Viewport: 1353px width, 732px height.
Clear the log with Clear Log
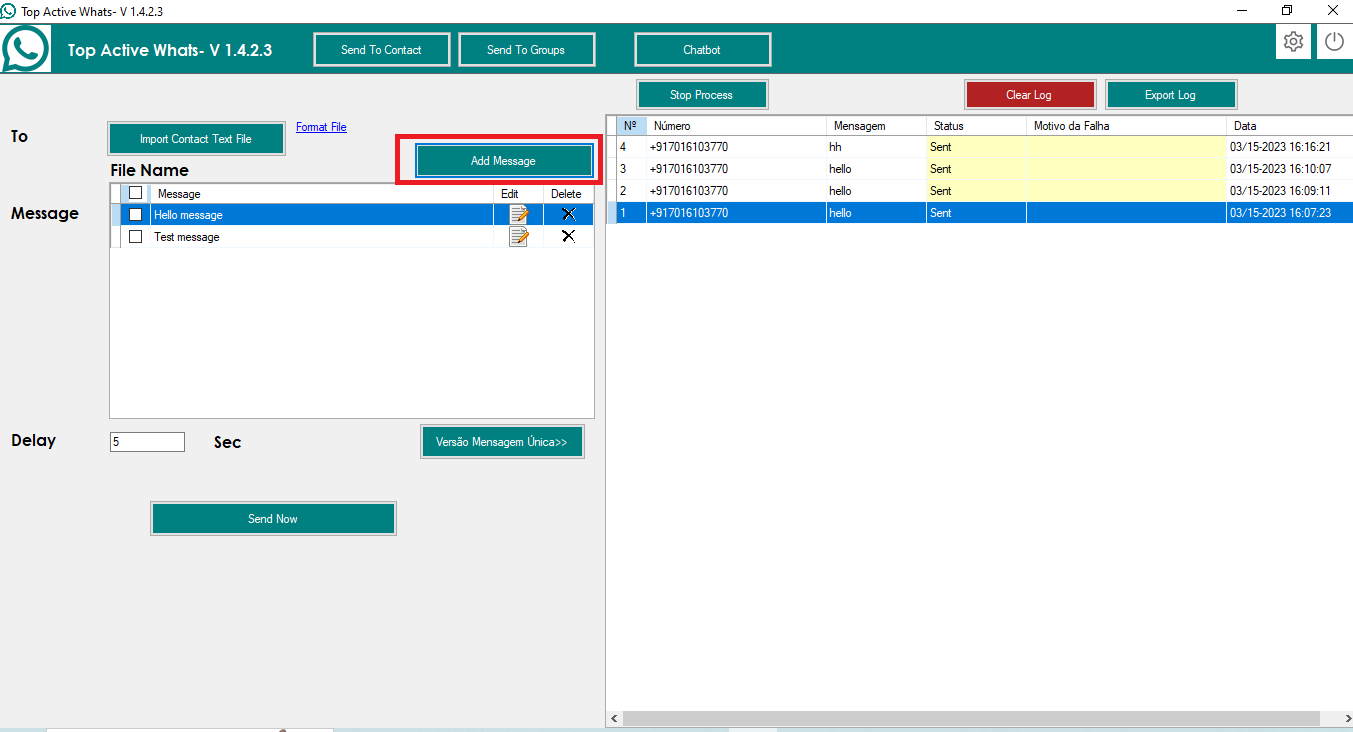(x=1029, y=95)
